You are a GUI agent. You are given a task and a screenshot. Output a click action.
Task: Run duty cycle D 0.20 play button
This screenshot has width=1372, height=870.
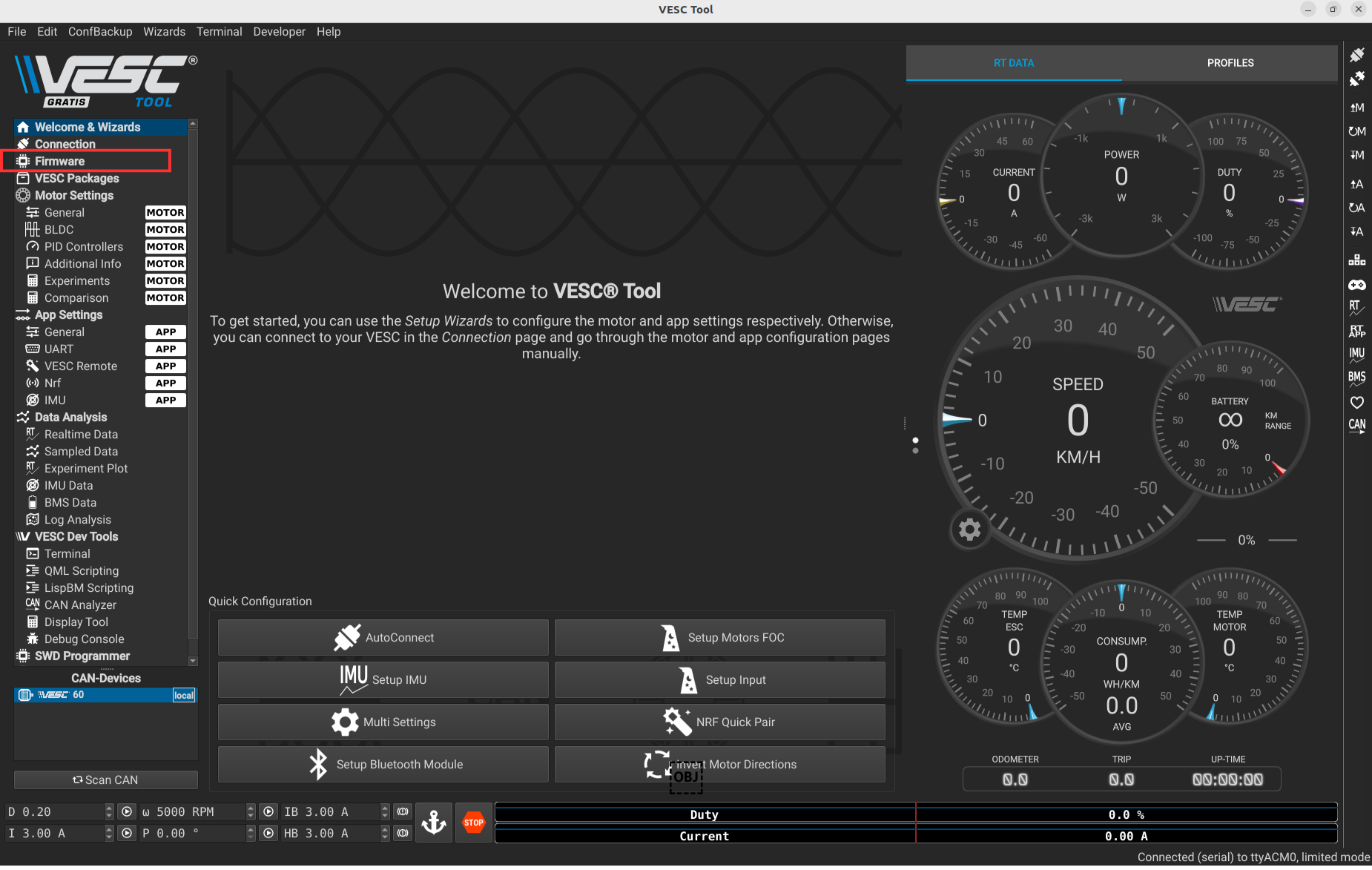(x=127, y=812)
